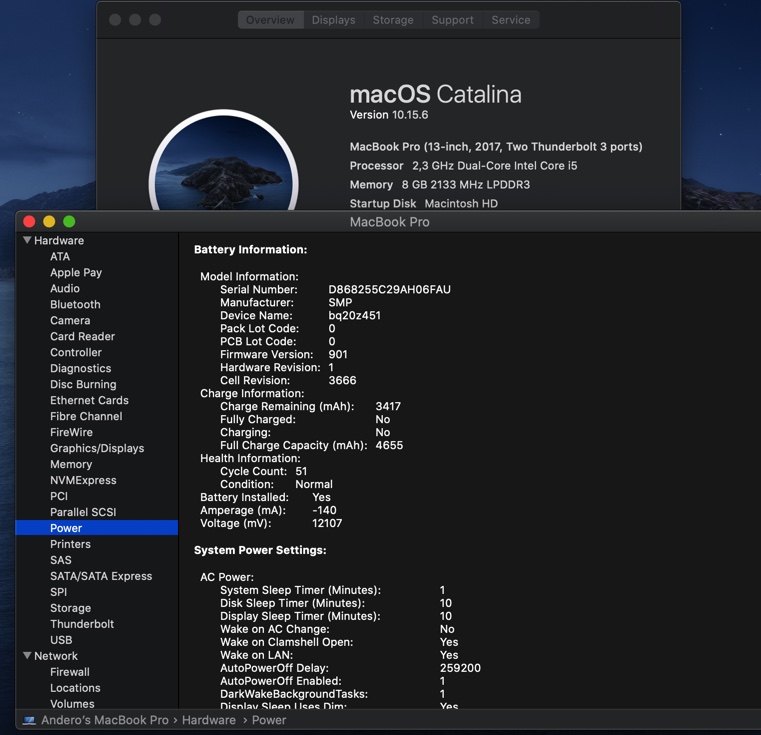Viewport: 761px width, 735px height.
Task: Click the Firmware Version value 901
Action: tap(337, 354)
